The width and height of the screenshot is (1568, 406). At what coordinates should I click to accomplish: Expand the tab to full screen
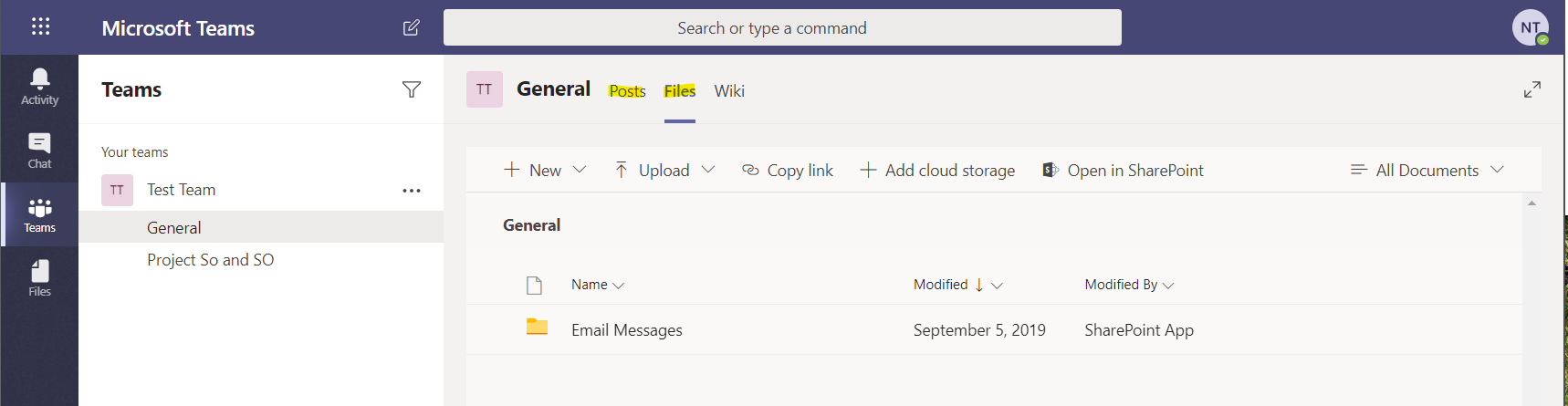[1532, 89]
